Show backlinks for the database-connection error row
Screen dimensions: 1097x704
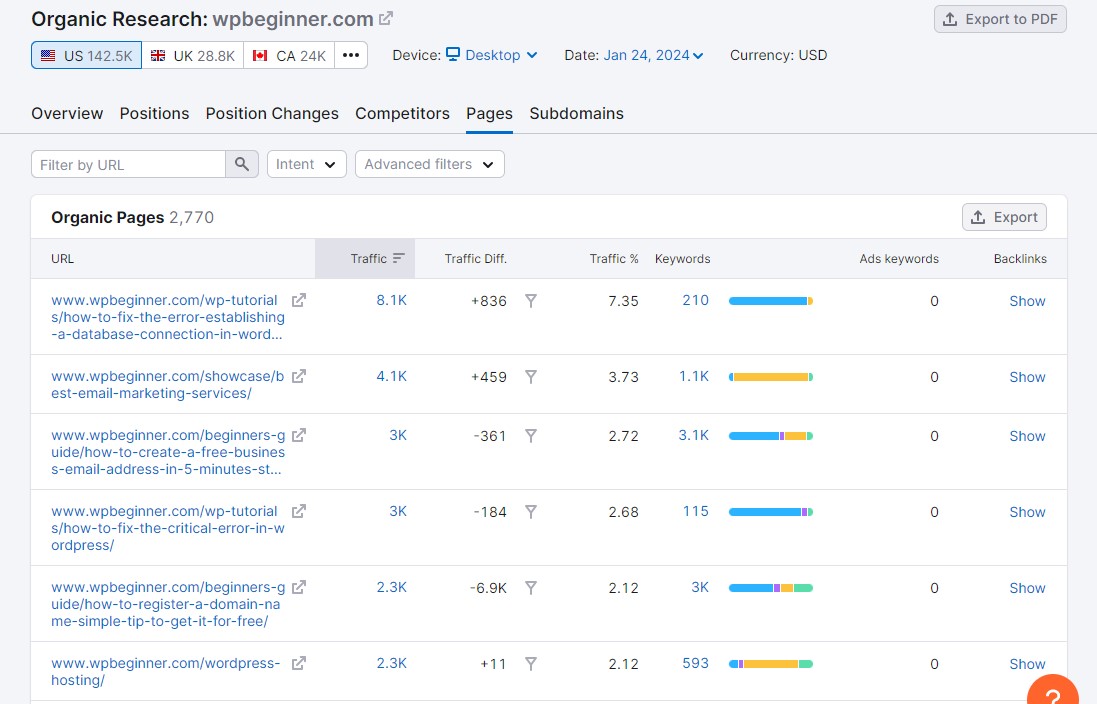coord(1027,301)
